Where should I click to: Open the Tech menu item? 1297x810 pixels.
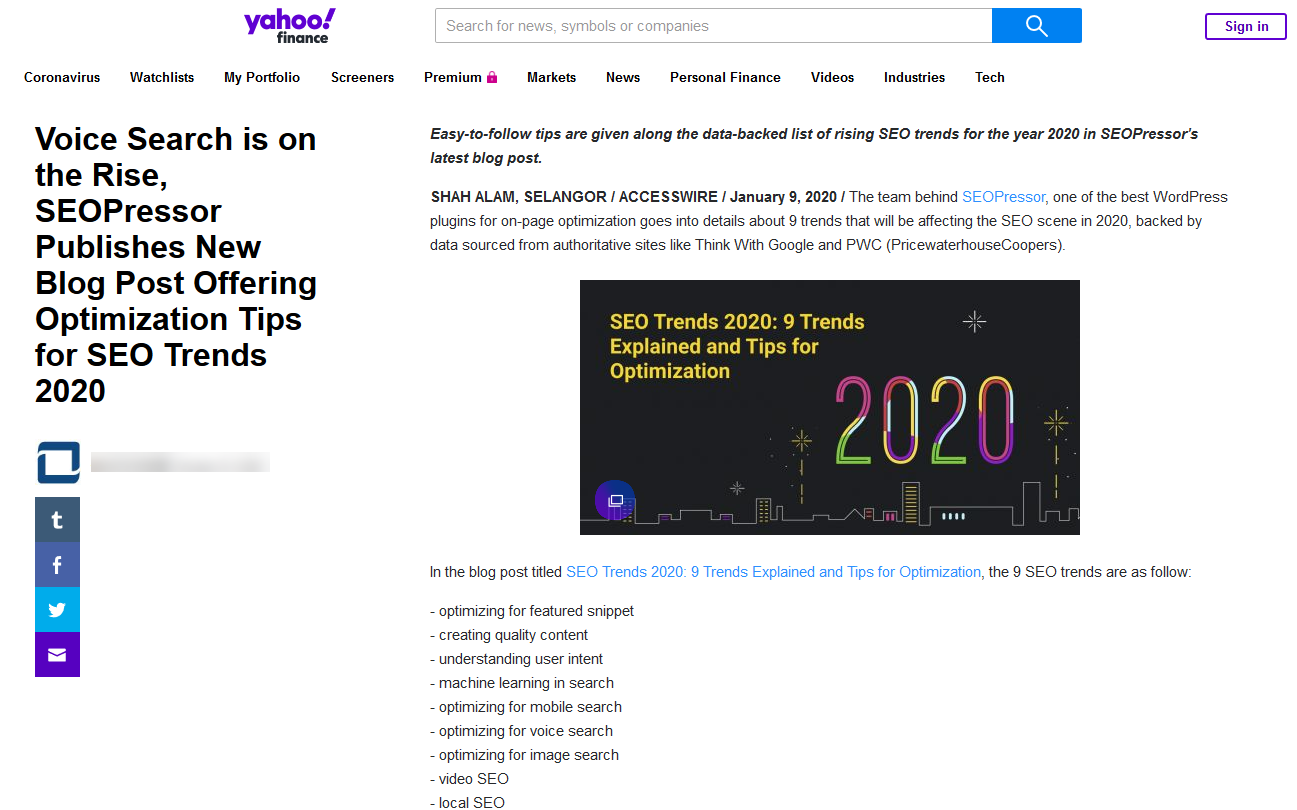(x=990, y=77)
